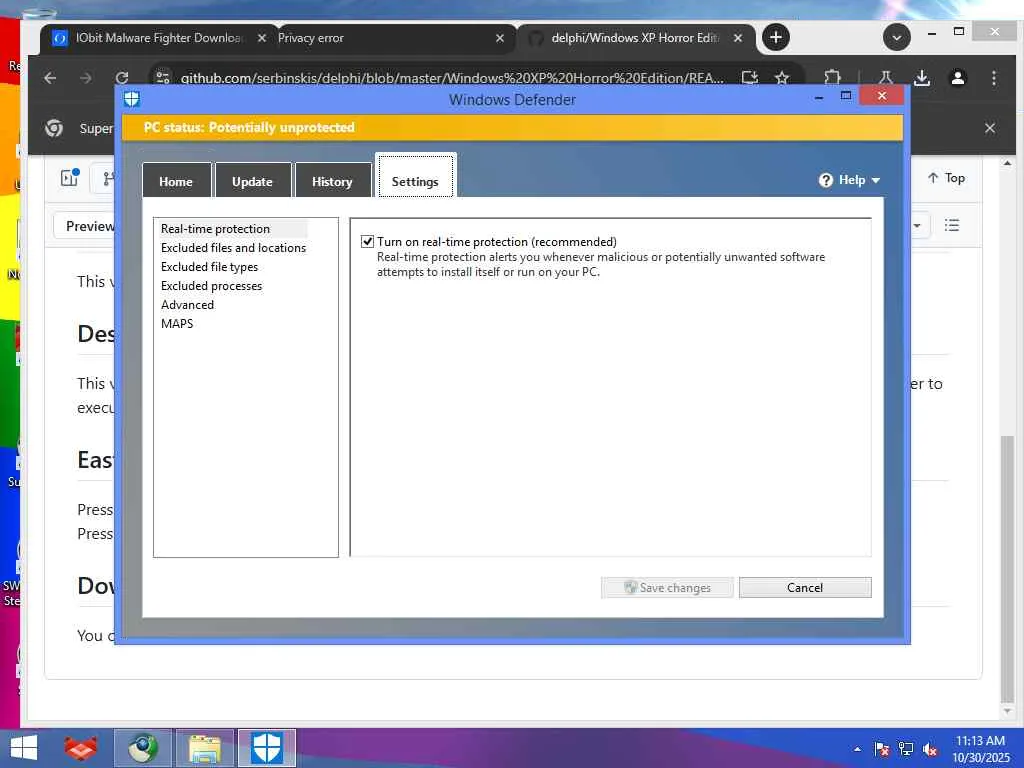1024x768 pixels.
Task: Dismiss the Chrome info bar
Action: (x=989, y=128)
